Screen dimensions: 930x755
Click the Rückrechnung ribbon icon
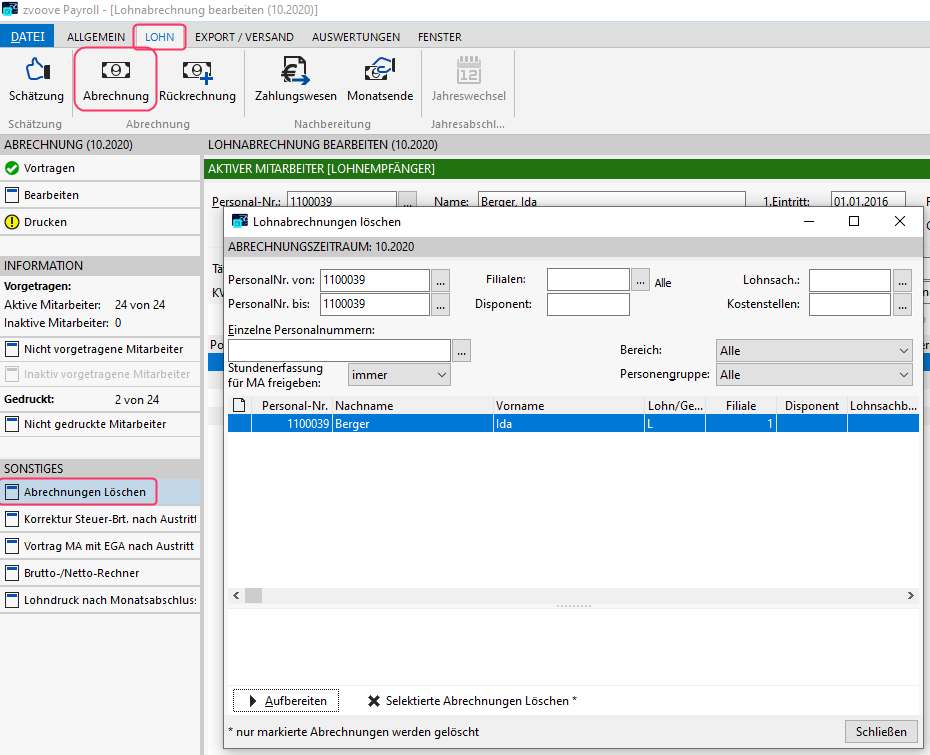pos(197,71)
